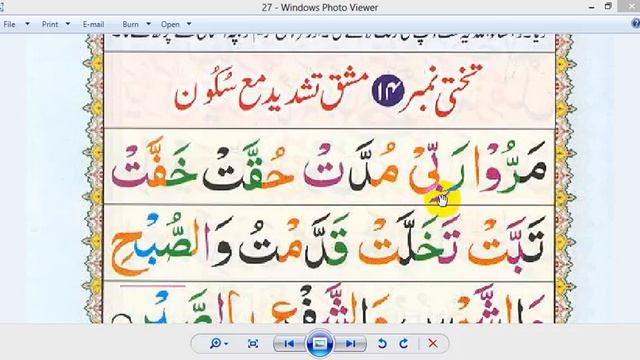Go to the next image
Screen dimensions: 640x360
coord(350,344)
